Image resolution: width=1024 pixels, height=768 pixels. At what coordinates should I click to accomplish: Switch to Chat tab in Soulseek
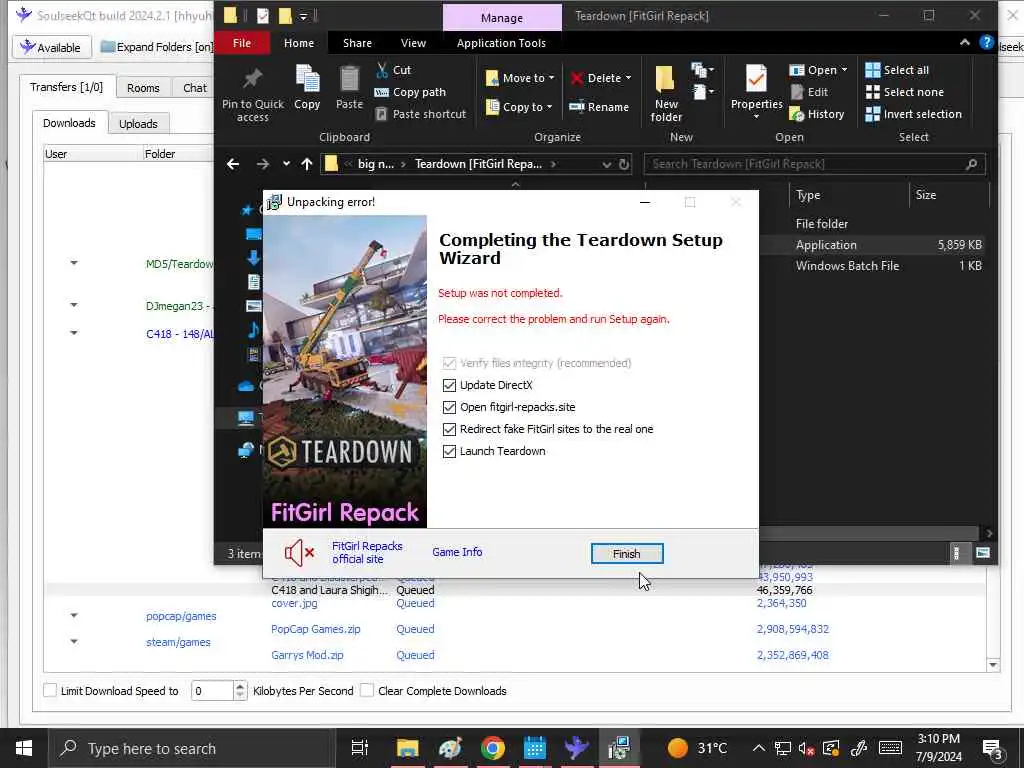(x=195, y=88)
